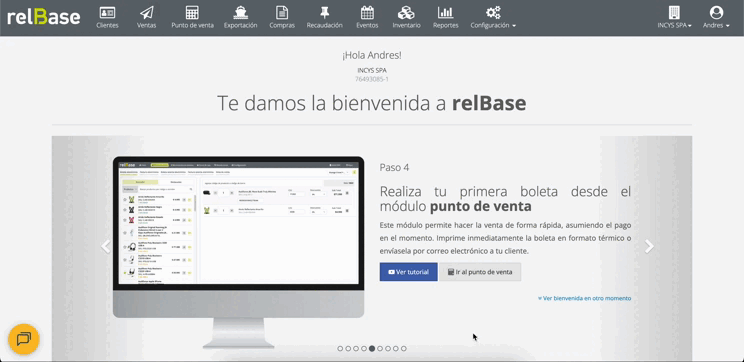Go to next carousel slide arrow
The image size is (744, 362).
pyautogui.click(x=649, y=246)
